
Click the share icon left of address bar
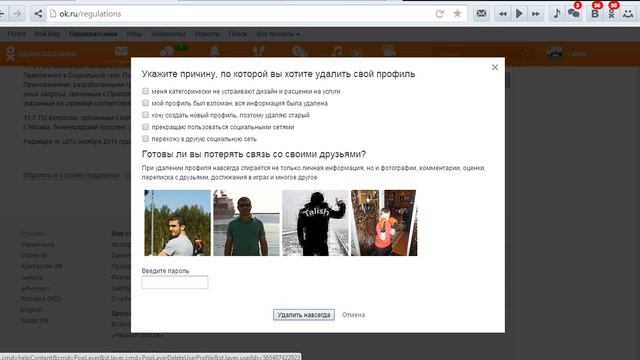(38, 14)
